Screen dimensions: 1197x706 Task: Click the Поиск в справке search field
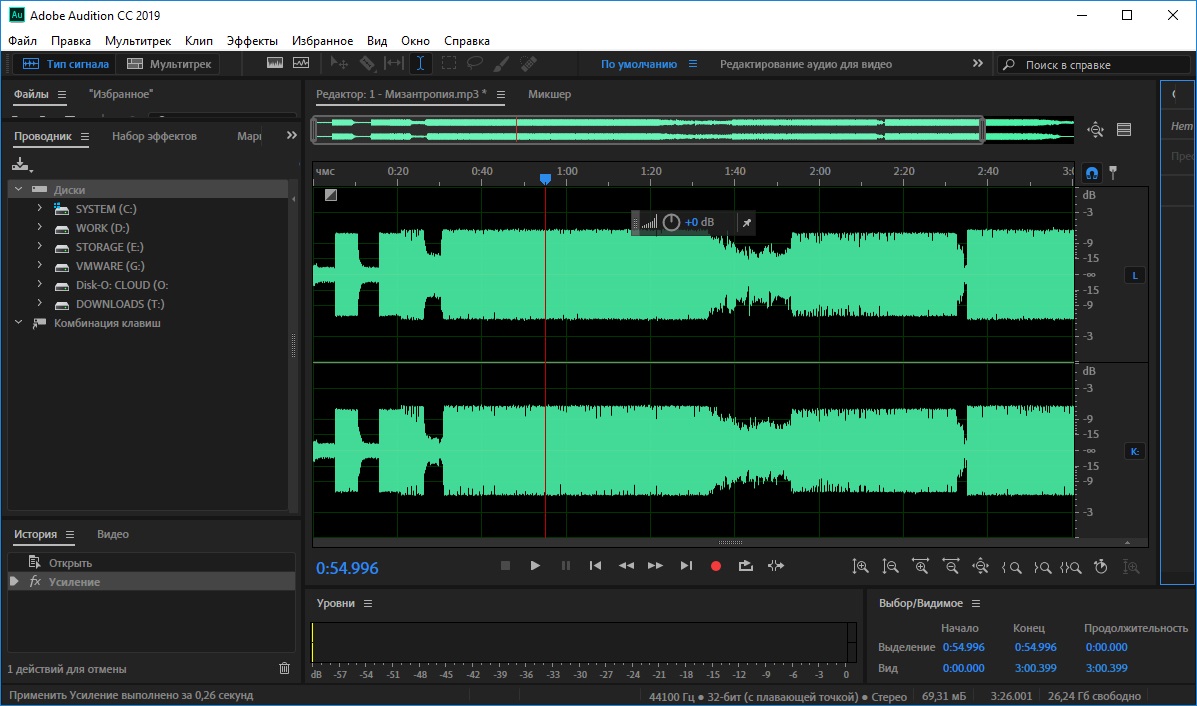tap(1082, 65)
